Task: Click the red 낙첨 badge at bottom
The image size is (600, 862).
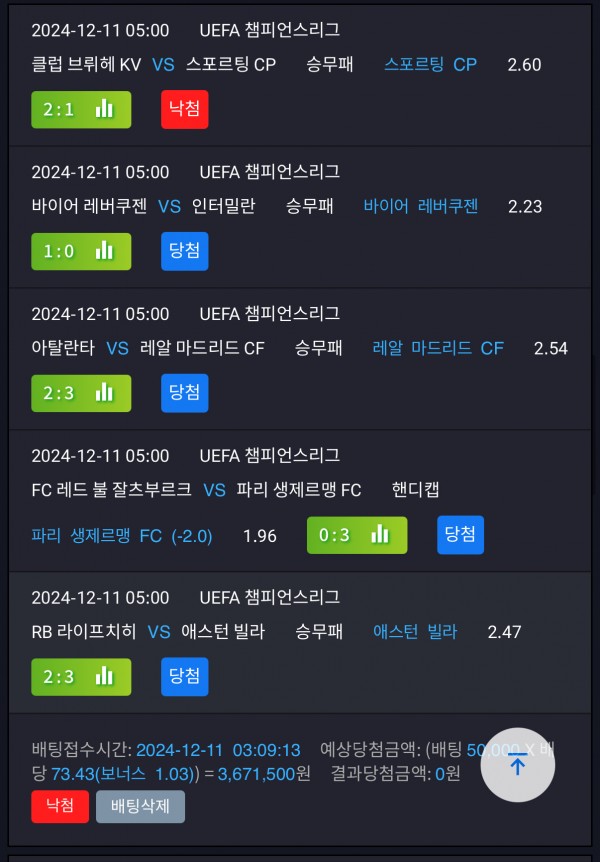Action: coord(60,806)
